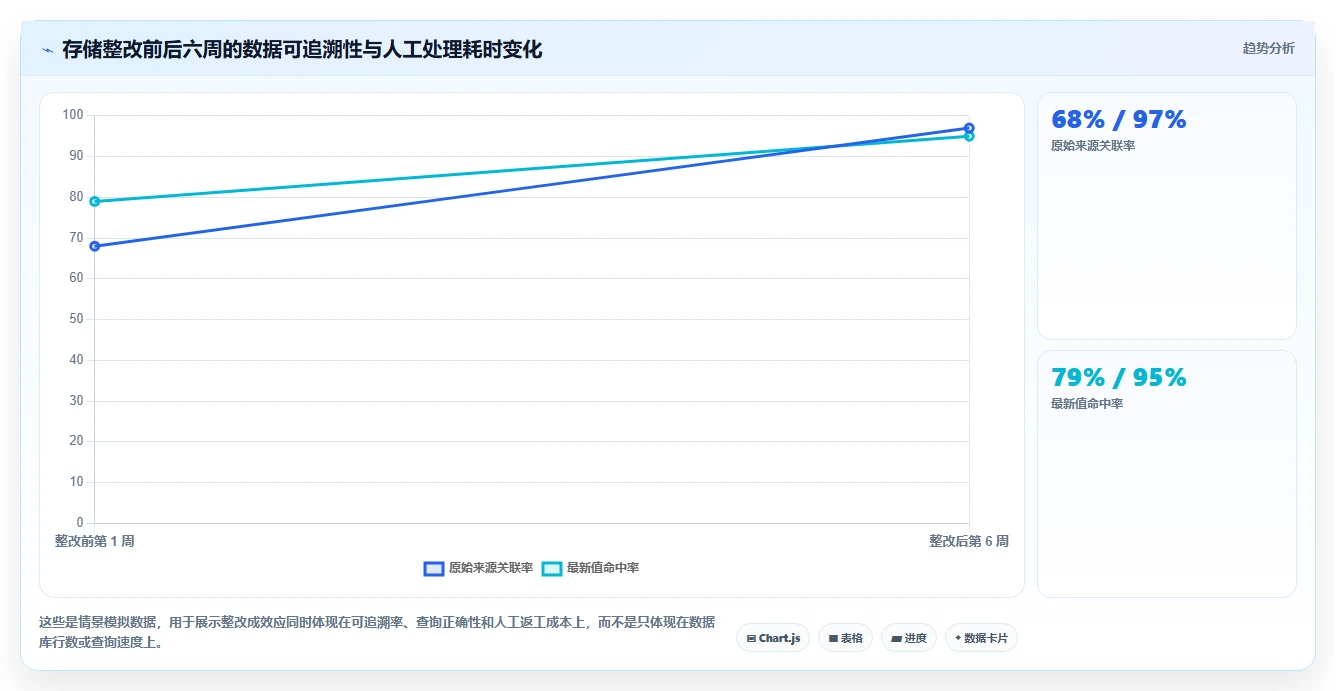
Task: Click the teal data point at 95
Action: [969, 136]
